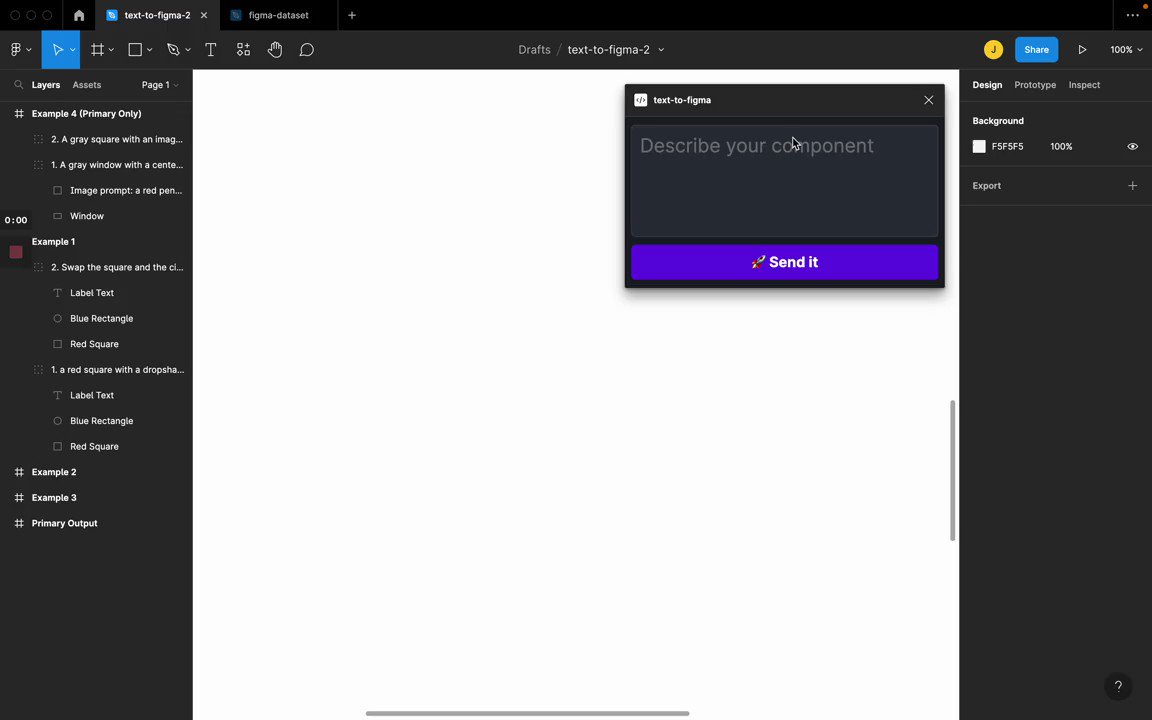Click the Send it button
The height and width of the screenshot is (720, 1152).
click(x=784, y=262)
